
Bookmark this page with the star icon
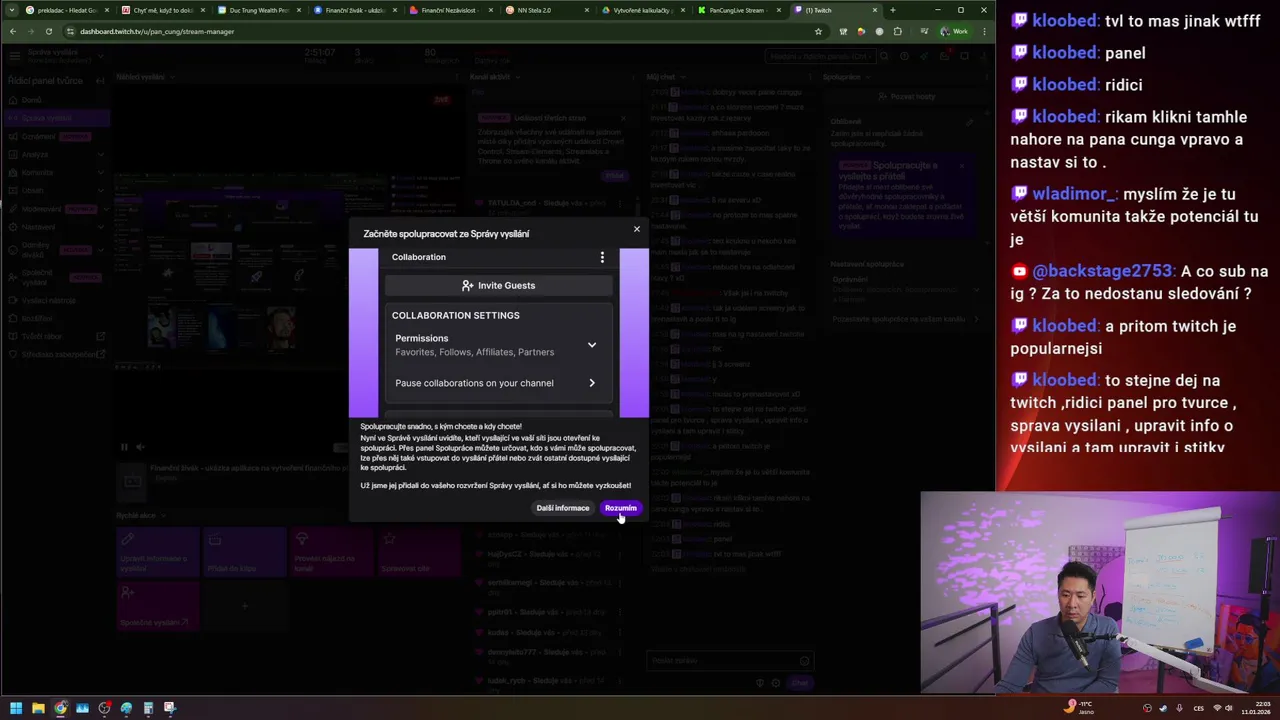(818, 31)
